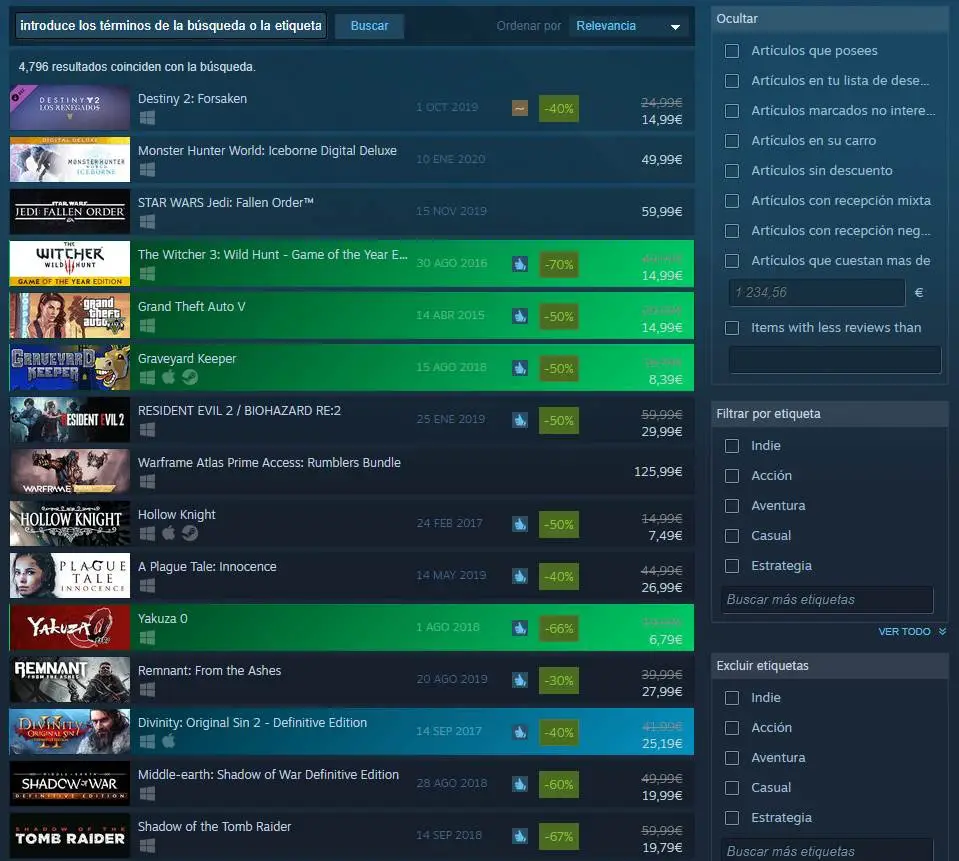Click the Mac icon under Divinity: Original Sin 2
Image resolution: width=959 pixels, height=861 pixels.
[x=169, y=741]
